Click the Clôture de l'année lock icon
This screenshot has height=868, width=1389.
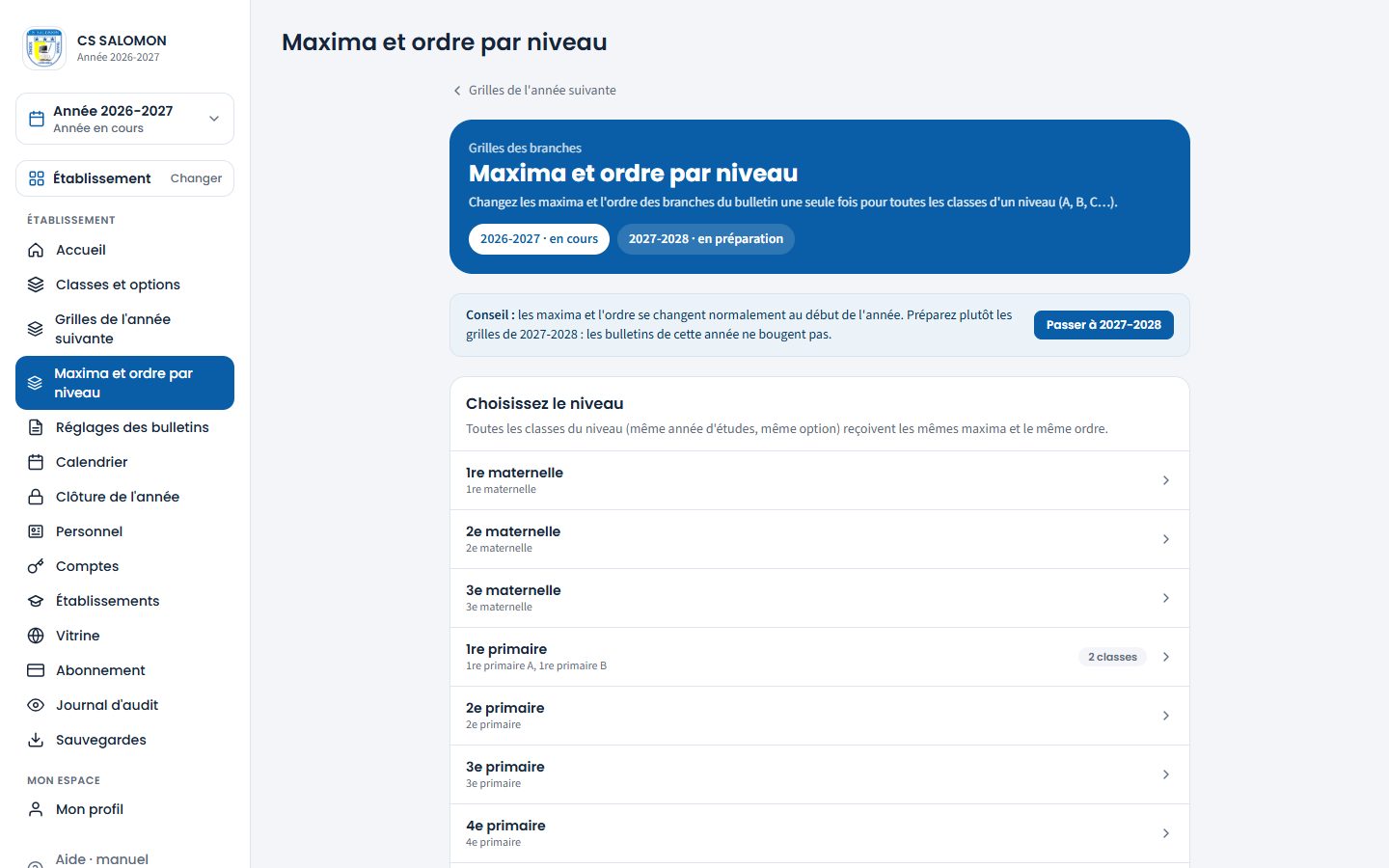click(x=36, y=497)
